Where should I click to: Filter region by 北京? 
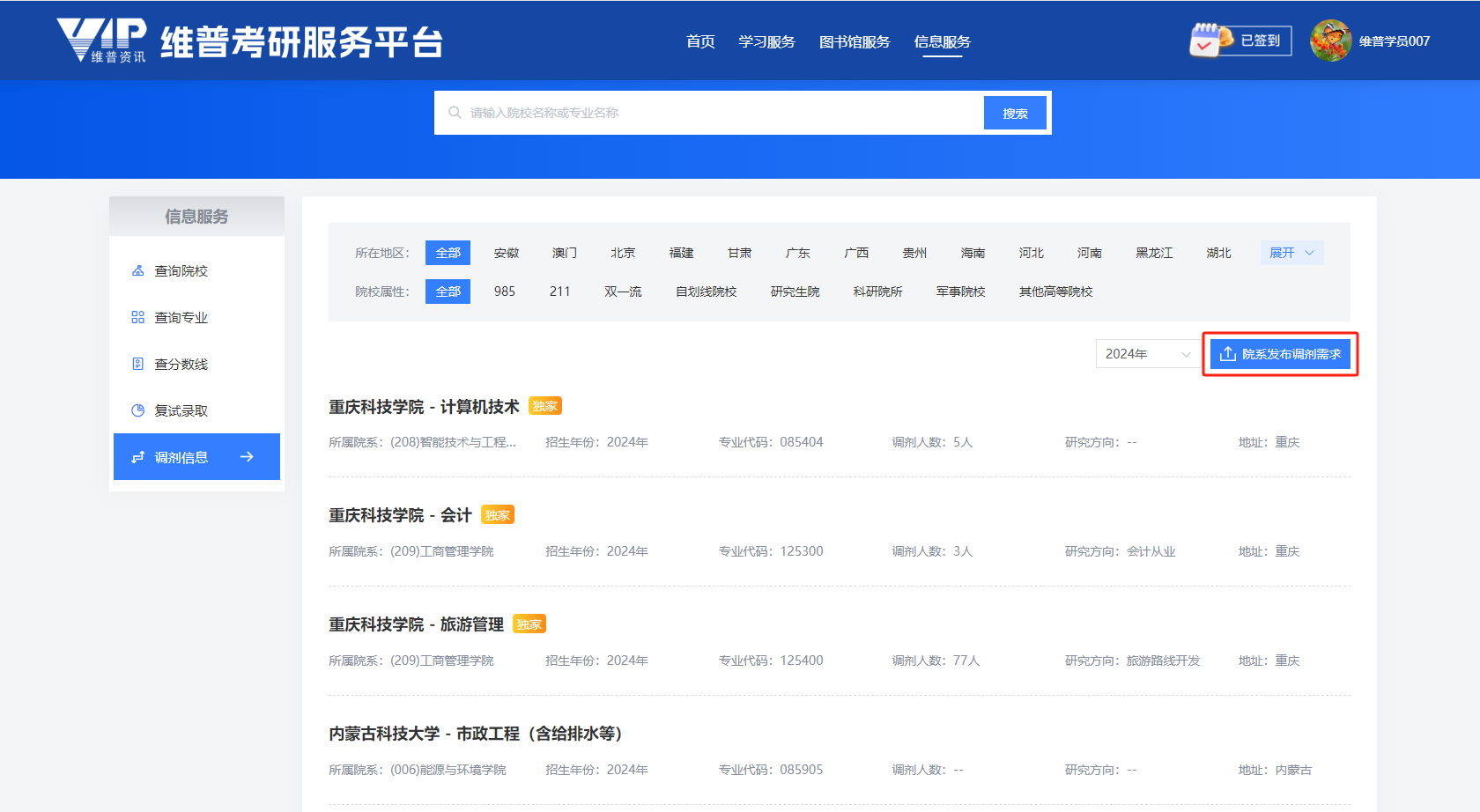point(623,253)
